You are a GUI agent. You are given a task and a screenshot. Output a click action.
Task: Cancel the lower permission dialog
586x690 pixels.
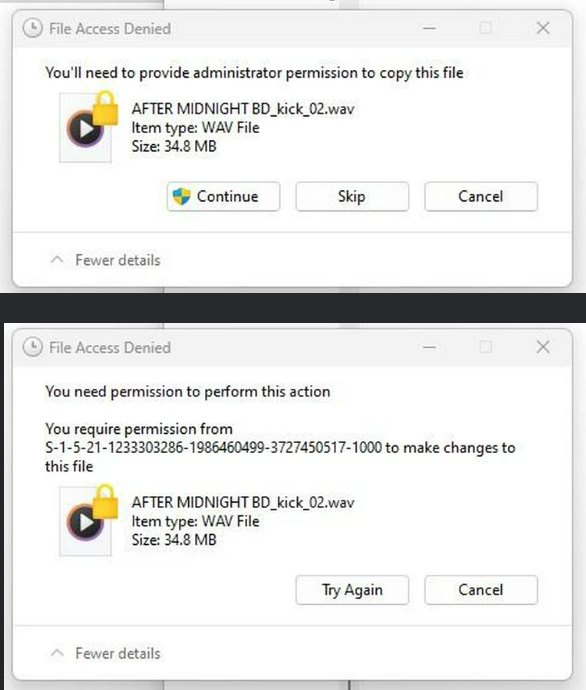[x=481, y=590]
